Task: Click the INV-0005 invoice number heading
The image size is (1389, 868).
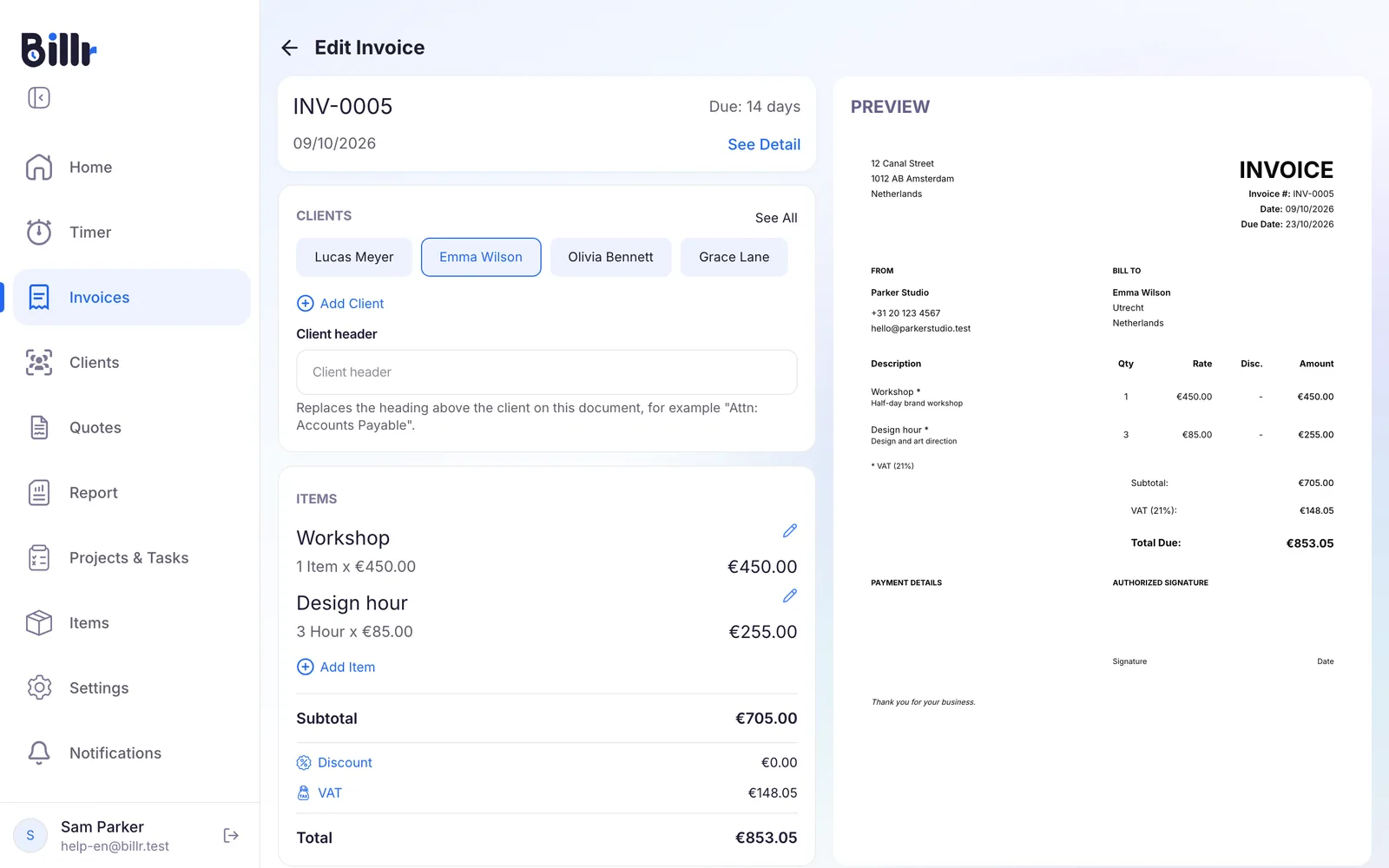Action: point(343,106)
